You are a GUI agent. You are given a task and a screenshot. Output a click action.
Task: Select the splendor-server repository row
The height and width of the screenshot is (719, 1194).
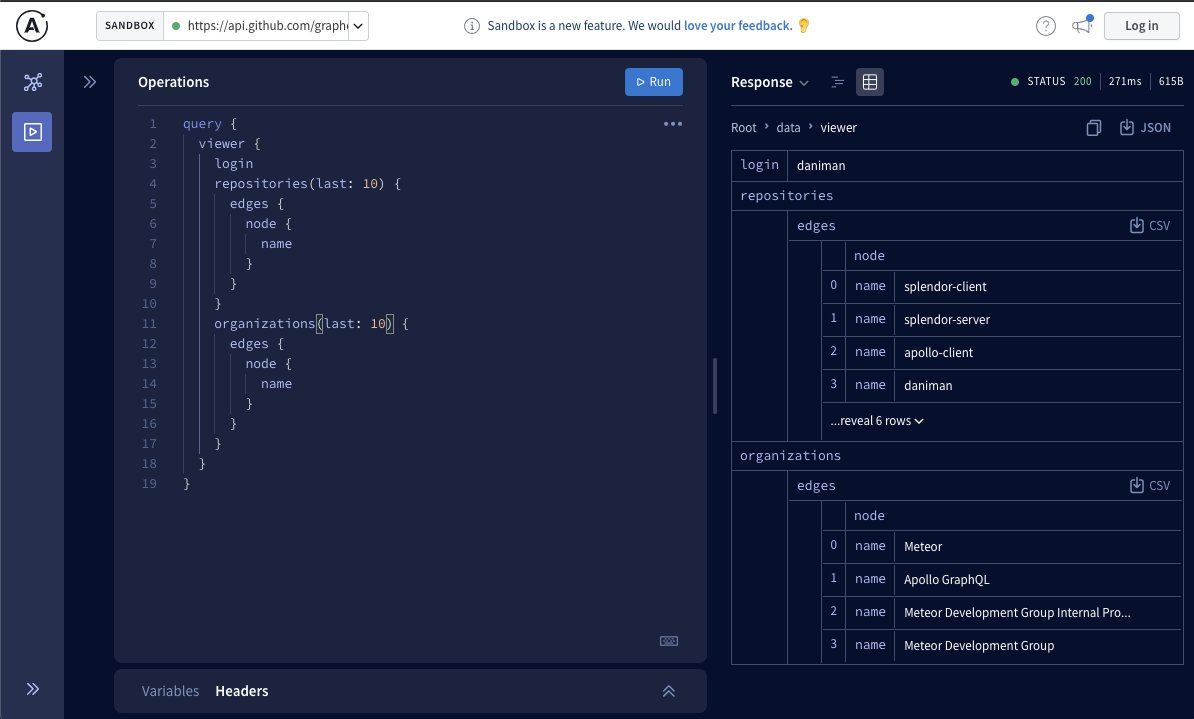(x=1002, y=319)
